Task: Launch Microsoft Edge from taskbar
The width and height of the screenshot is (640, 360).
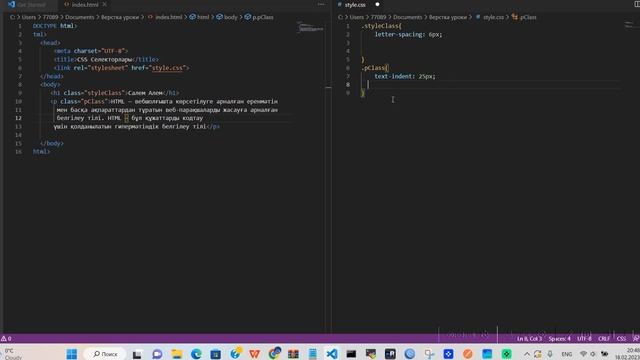Action: coord(196,354)
